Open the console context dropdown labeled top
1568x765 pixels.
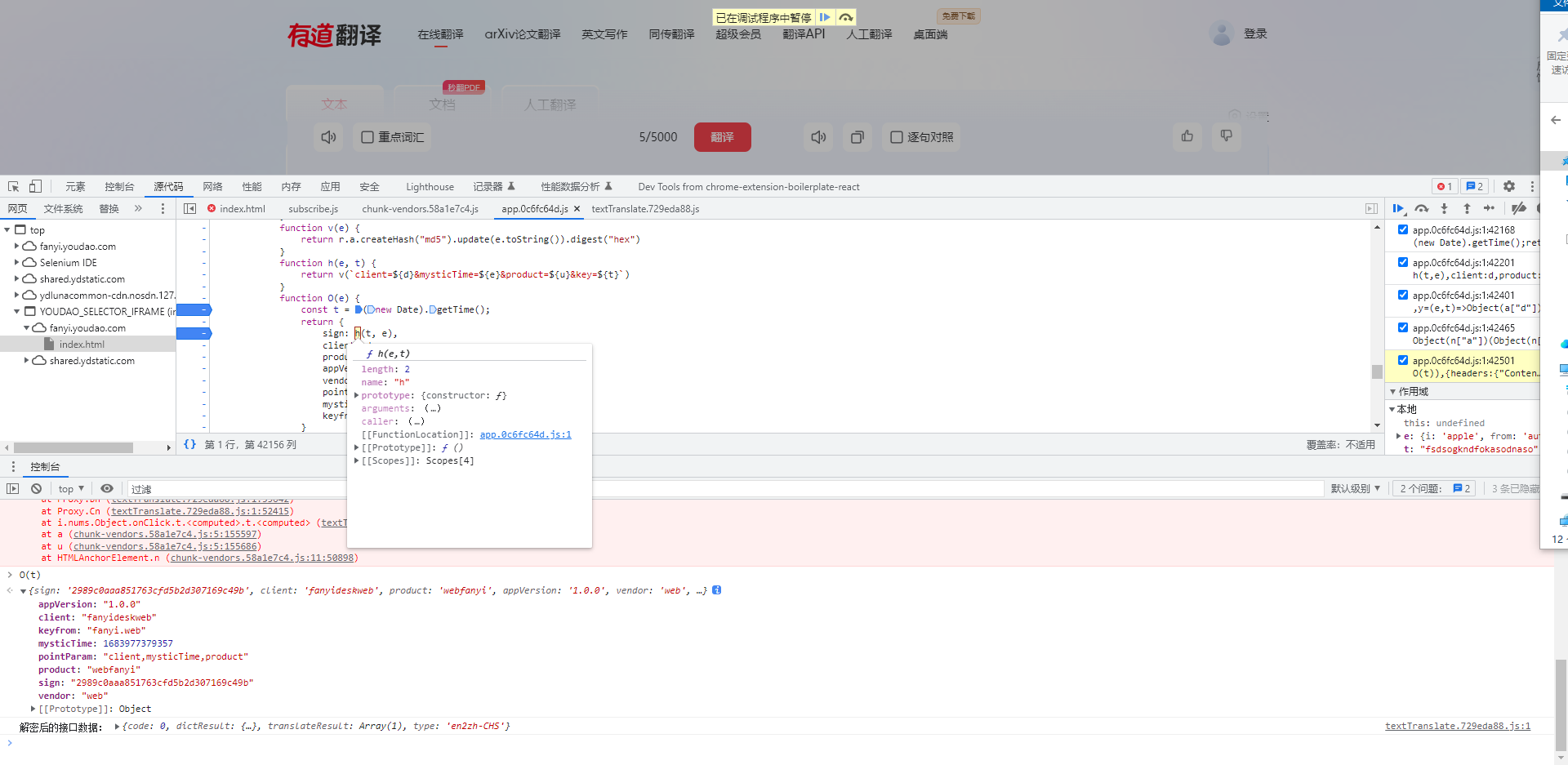pos(71,489)
